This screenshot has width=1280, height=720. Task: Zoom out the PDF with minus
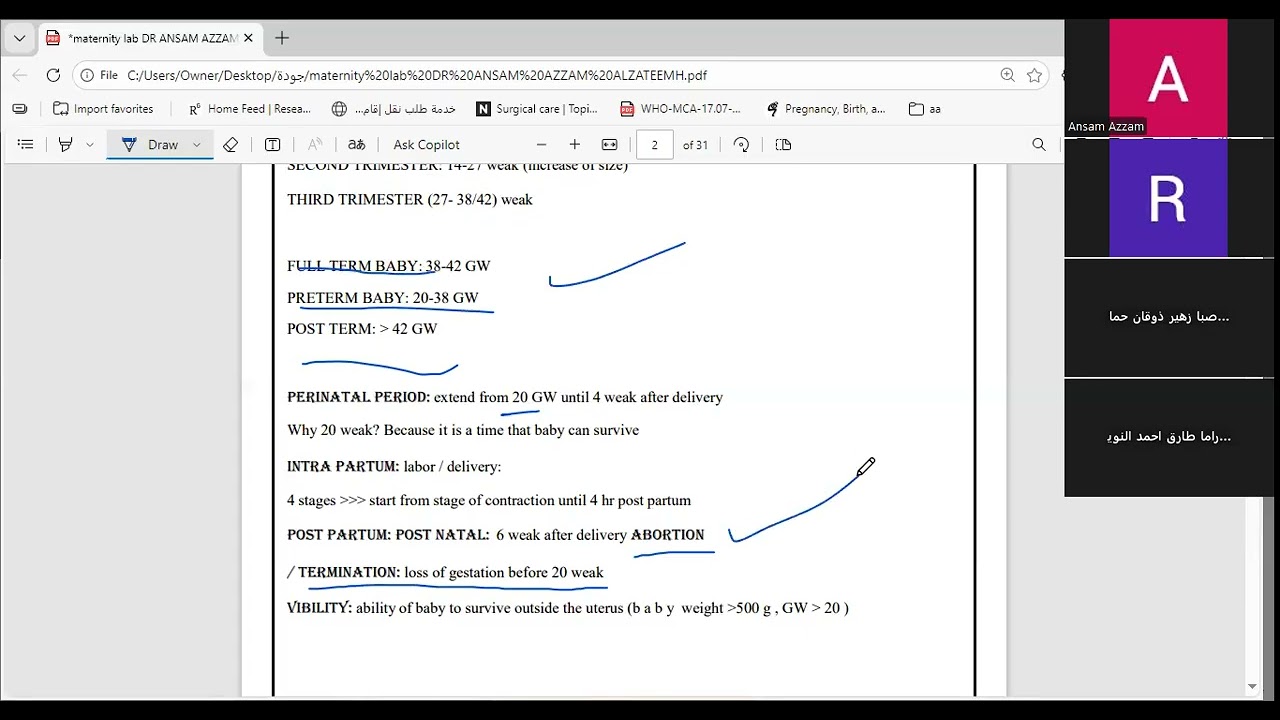542,145
